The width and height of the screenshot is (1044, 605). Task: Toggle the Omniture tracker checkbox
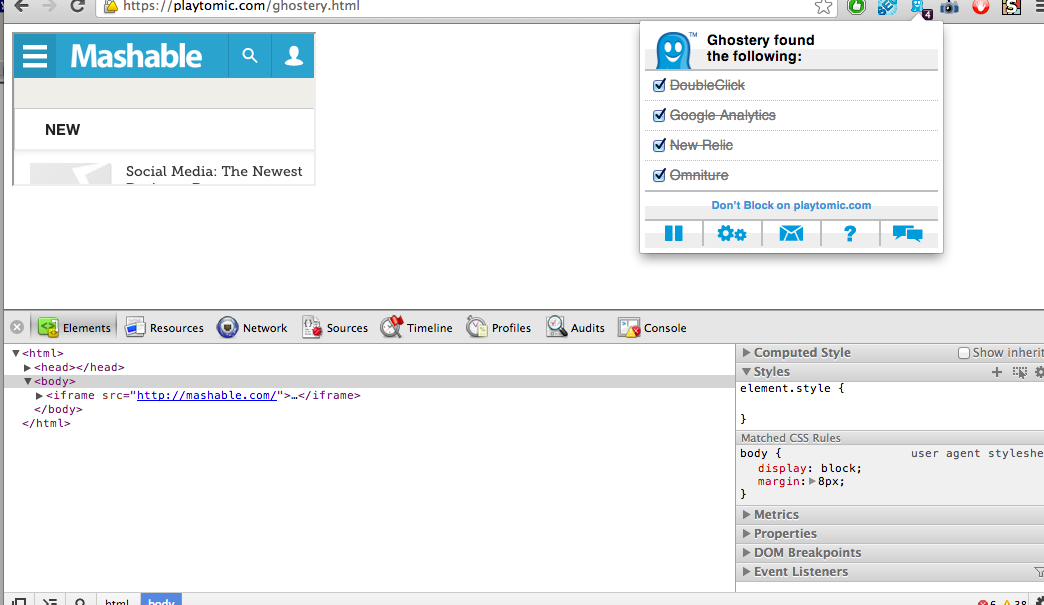(659, 176)
